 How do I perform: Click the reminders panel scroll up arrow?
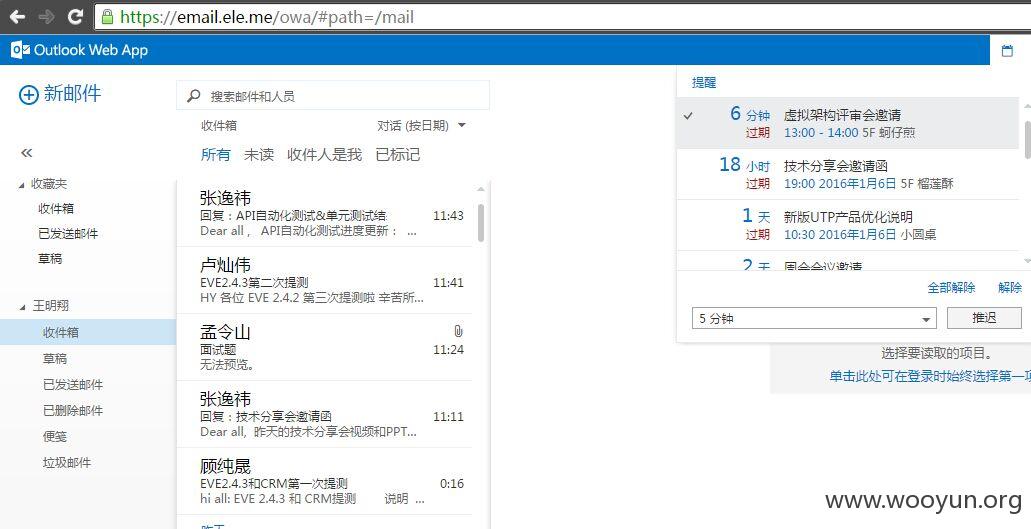tap(1027, 105)
